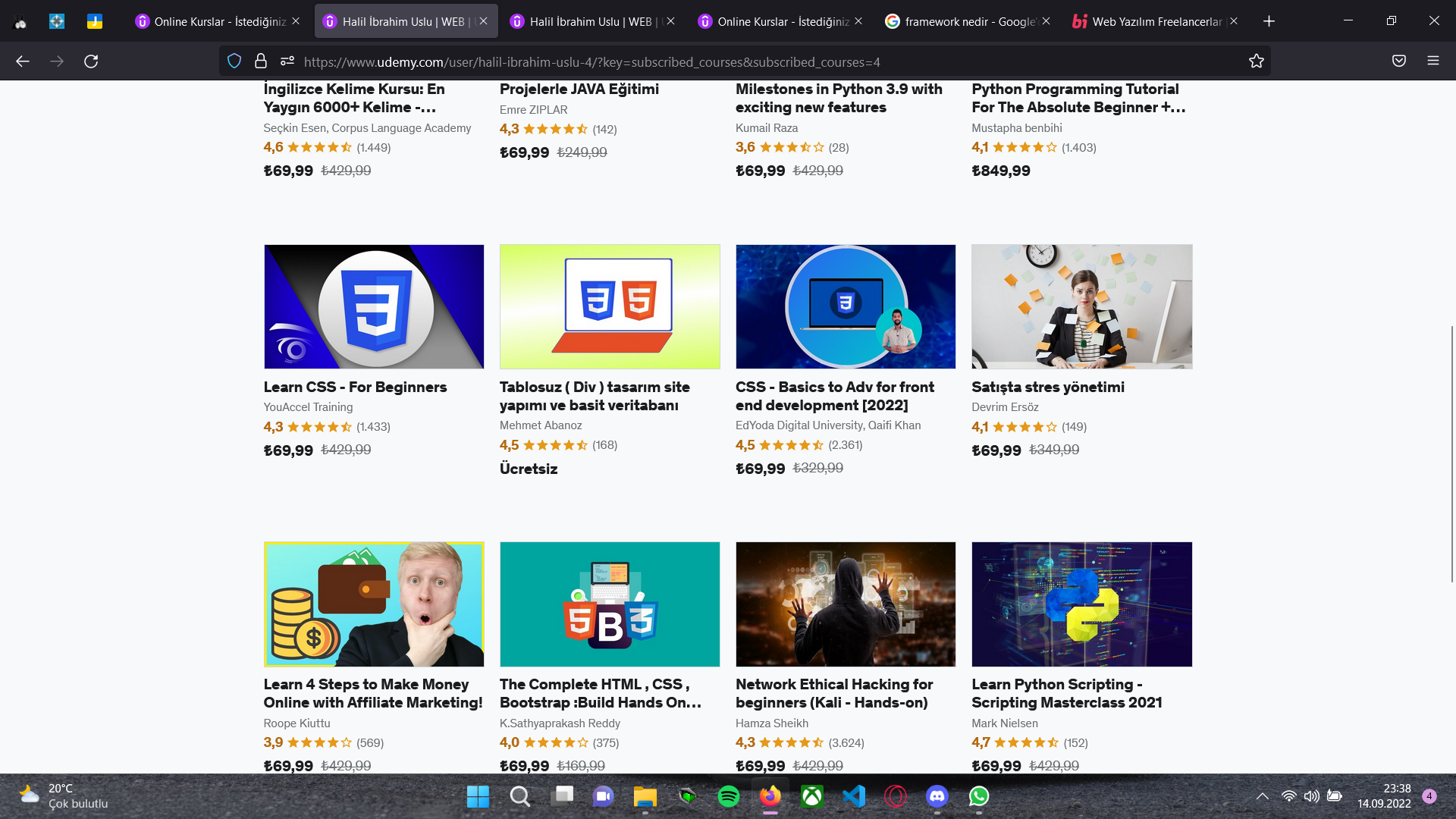
Task: Switch to the fourth tab, Online Kurslar
Action: point(780,21)
